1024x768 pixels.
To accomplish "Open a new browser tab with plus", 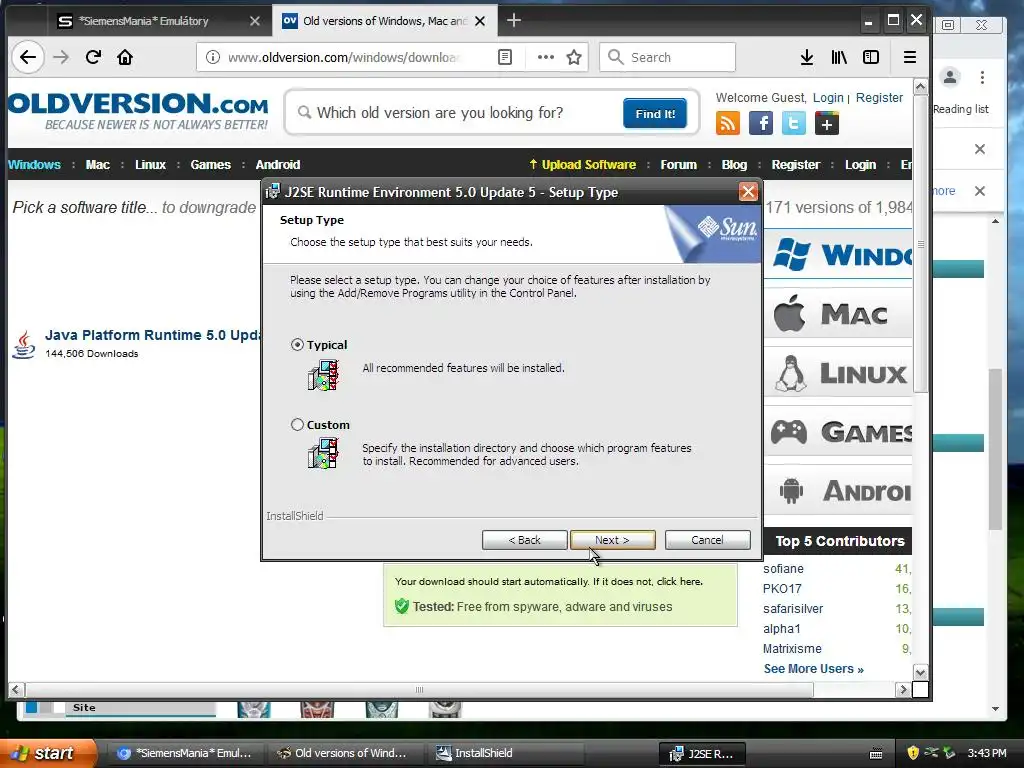I will click(514, 20).
